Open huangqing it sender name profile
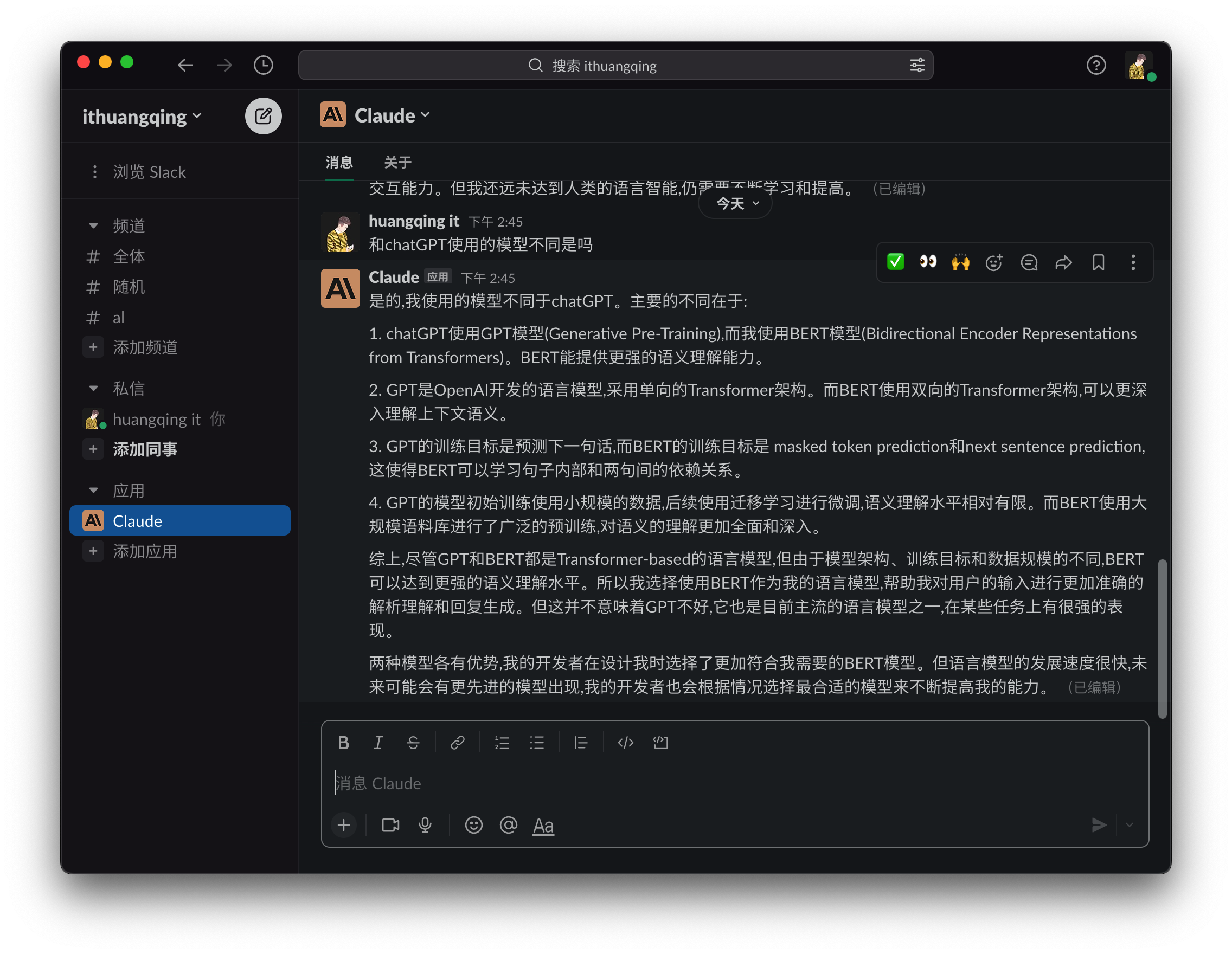This screenshot has width=1232, height=954. point(414,221)
